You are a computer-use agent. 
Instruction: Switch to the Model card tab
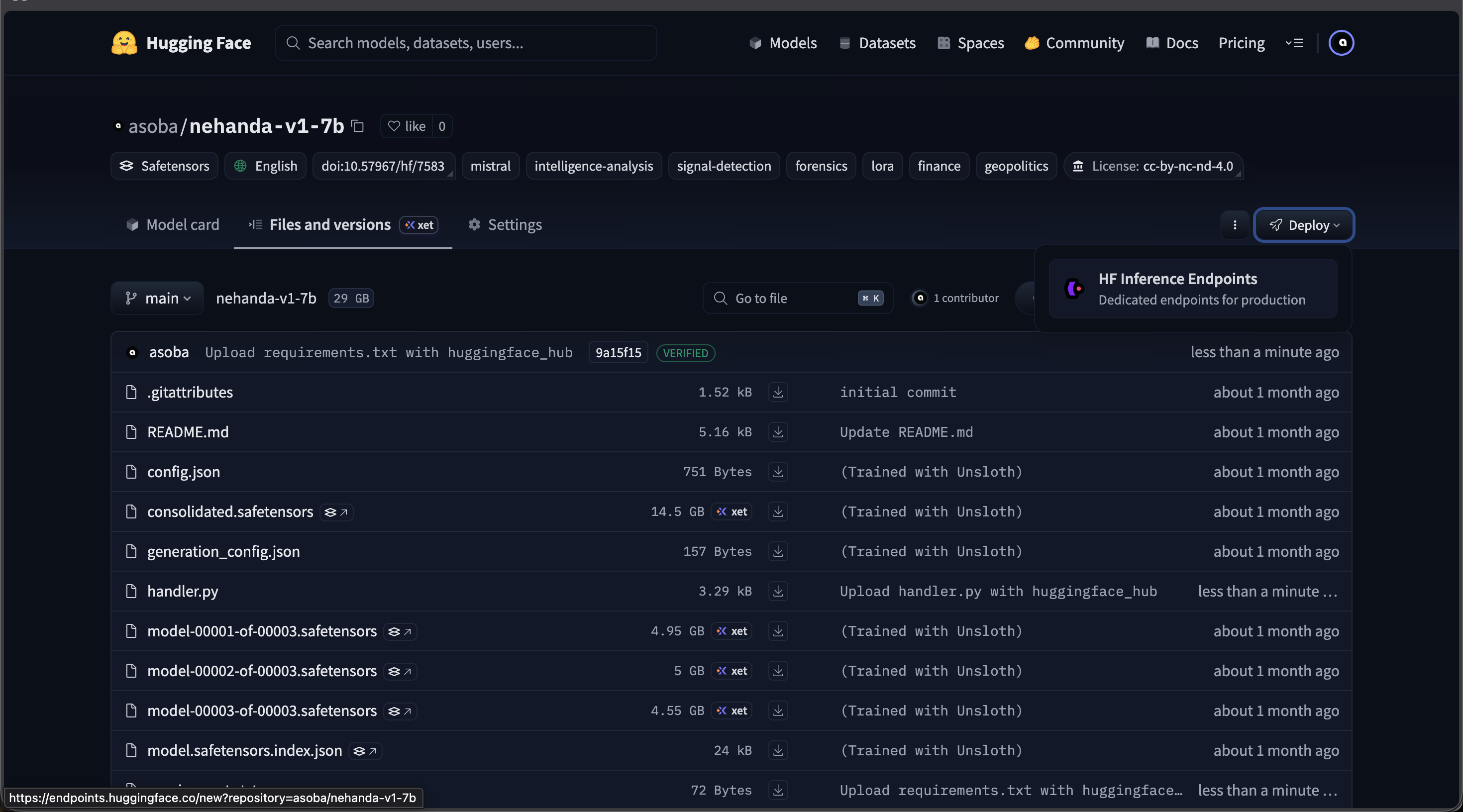point(173,225)
